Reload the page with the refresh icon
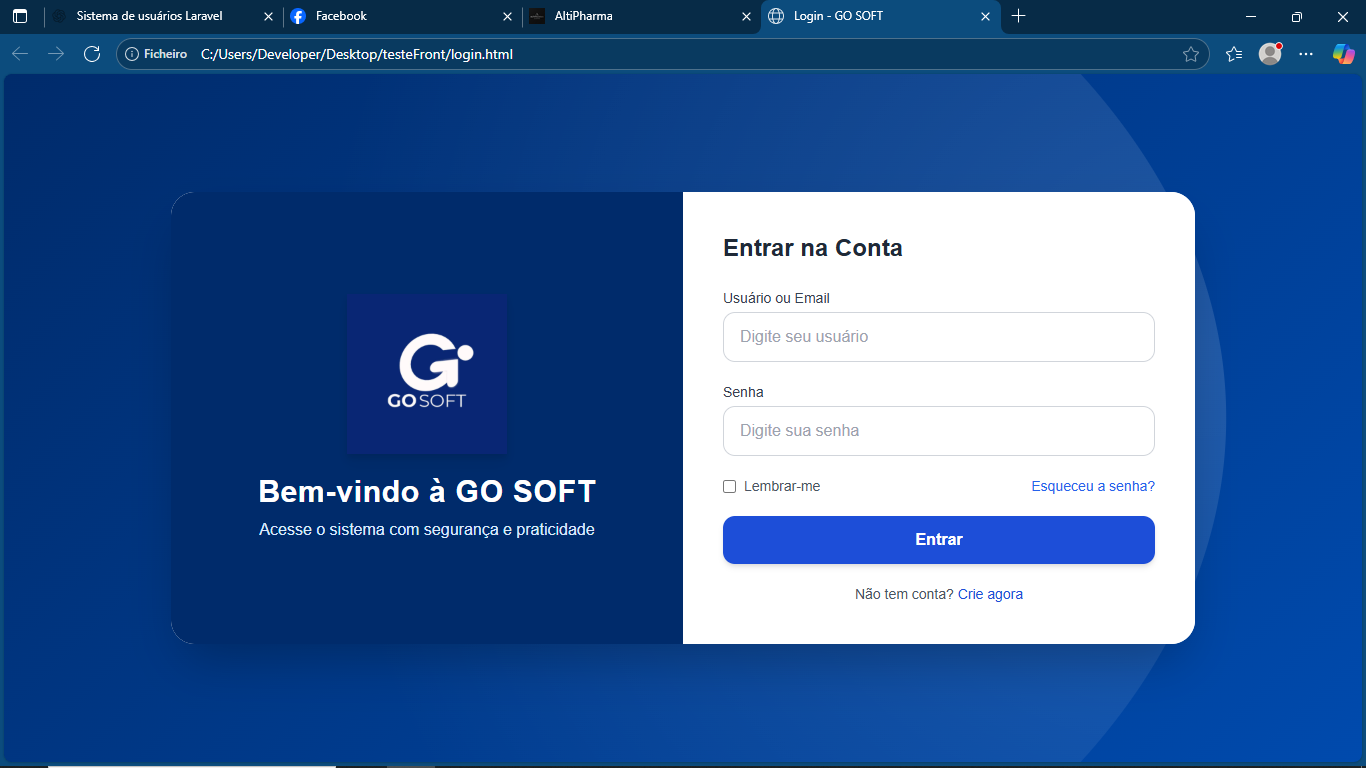This screenshot has width=1366, height=768. [92, 54]
